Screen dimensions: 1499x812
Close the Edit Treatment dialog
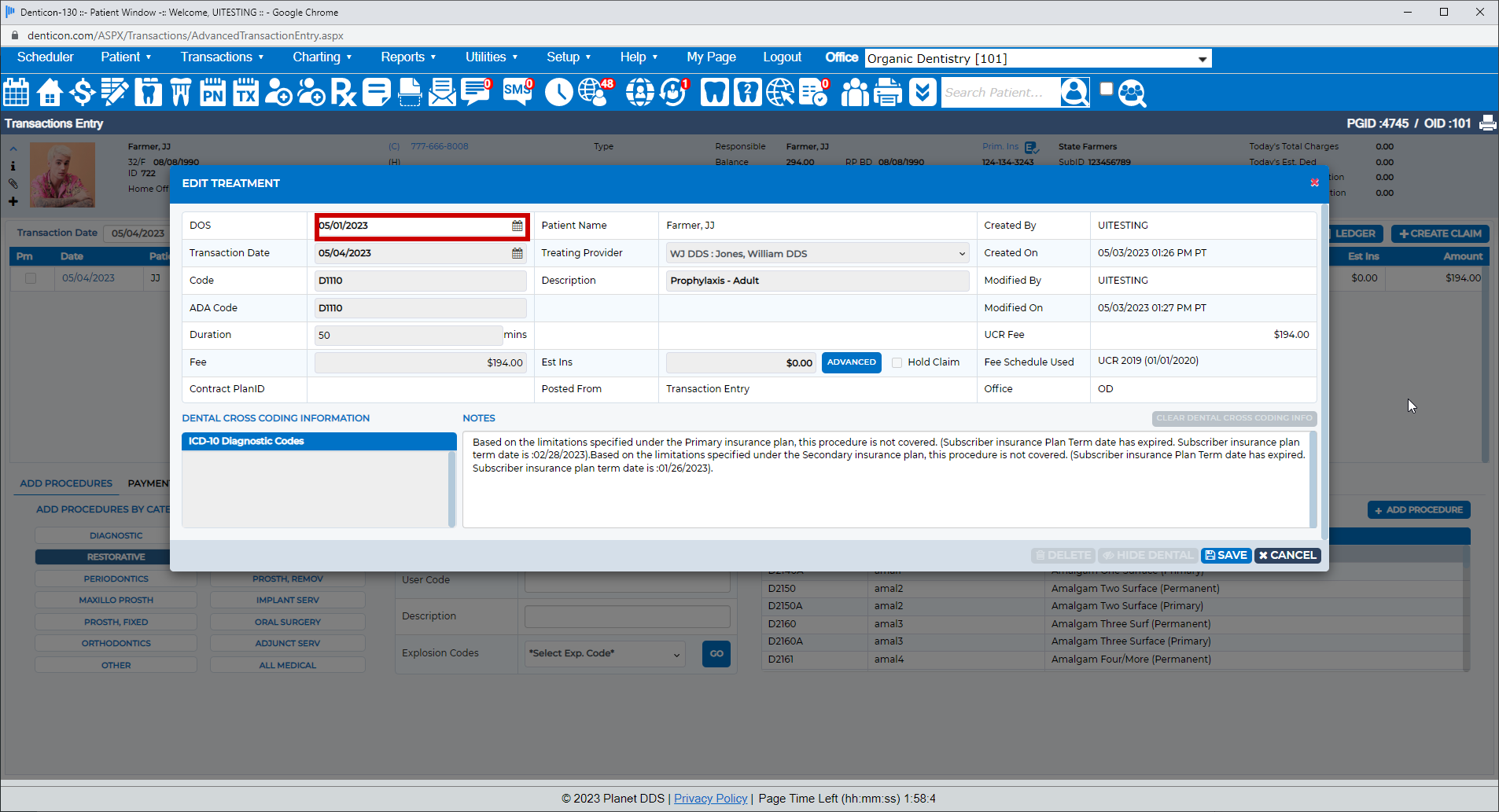(1314, 183)
